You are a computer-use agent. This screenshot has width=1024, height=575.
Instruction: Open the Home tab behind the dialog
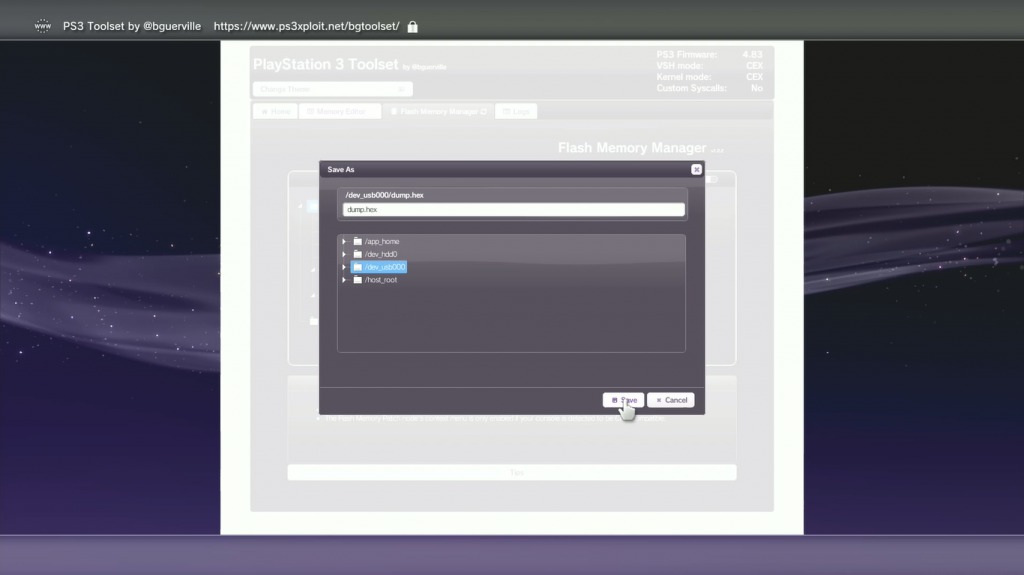tap(275, 112)
